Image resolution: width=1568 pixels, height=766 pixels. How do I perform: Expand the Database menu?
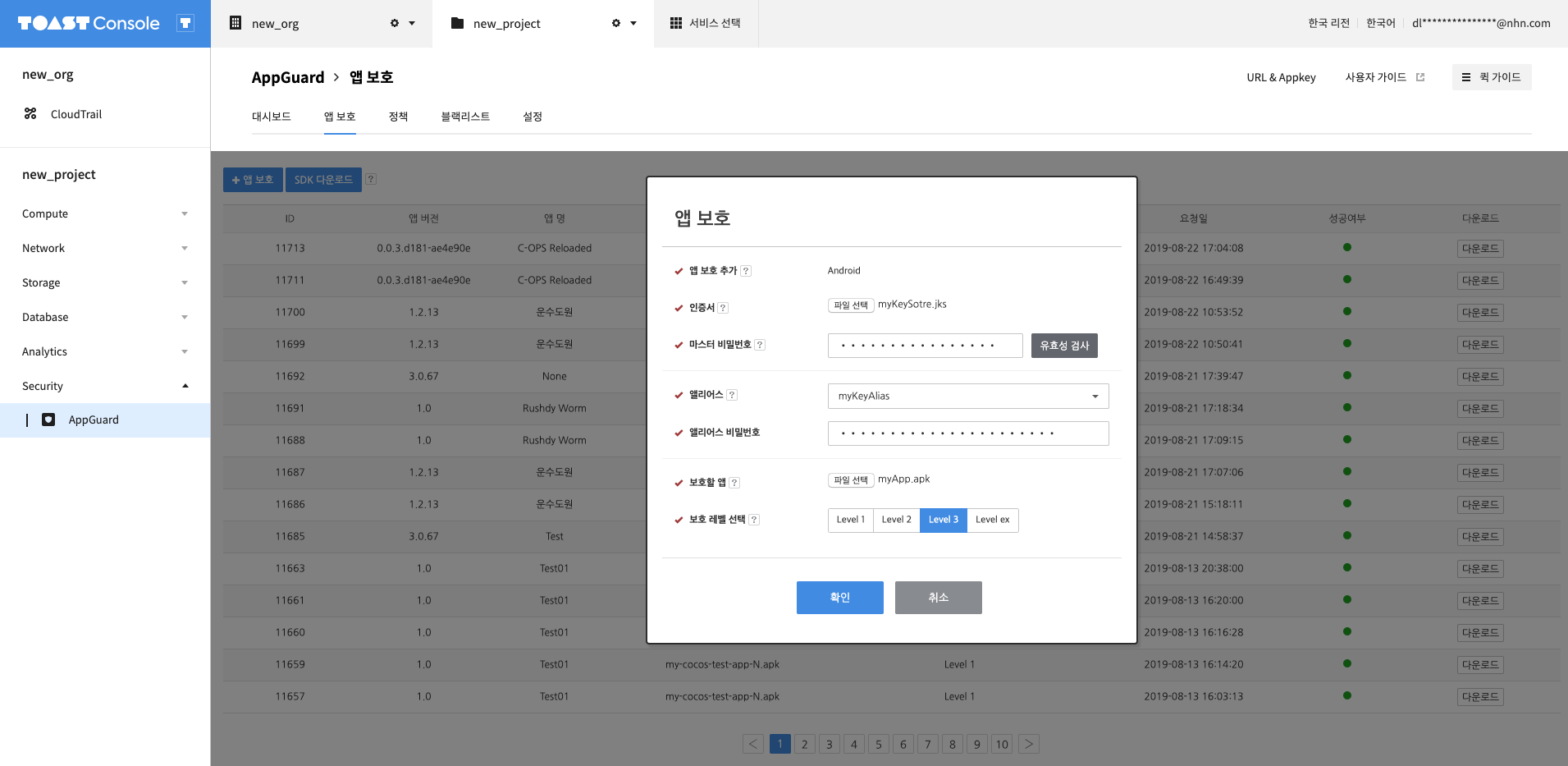[x=185, y=317]
